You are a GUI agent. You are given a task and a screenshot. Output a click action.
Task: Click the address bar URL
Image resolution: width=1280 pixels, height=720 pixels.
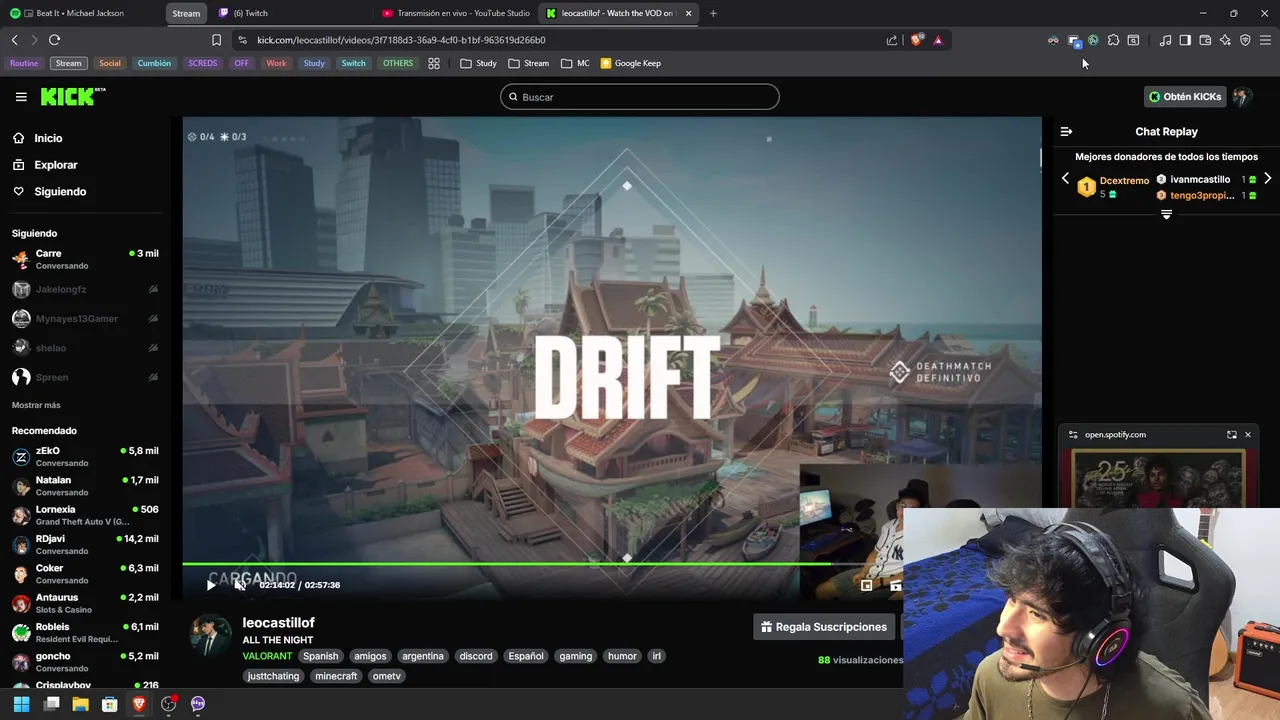point(401,40)
